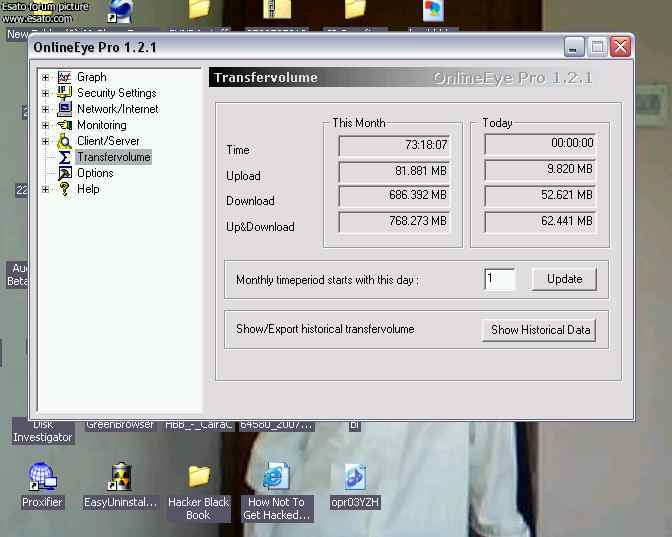Select Transfervolume in the tree

[x=114, y=157]
